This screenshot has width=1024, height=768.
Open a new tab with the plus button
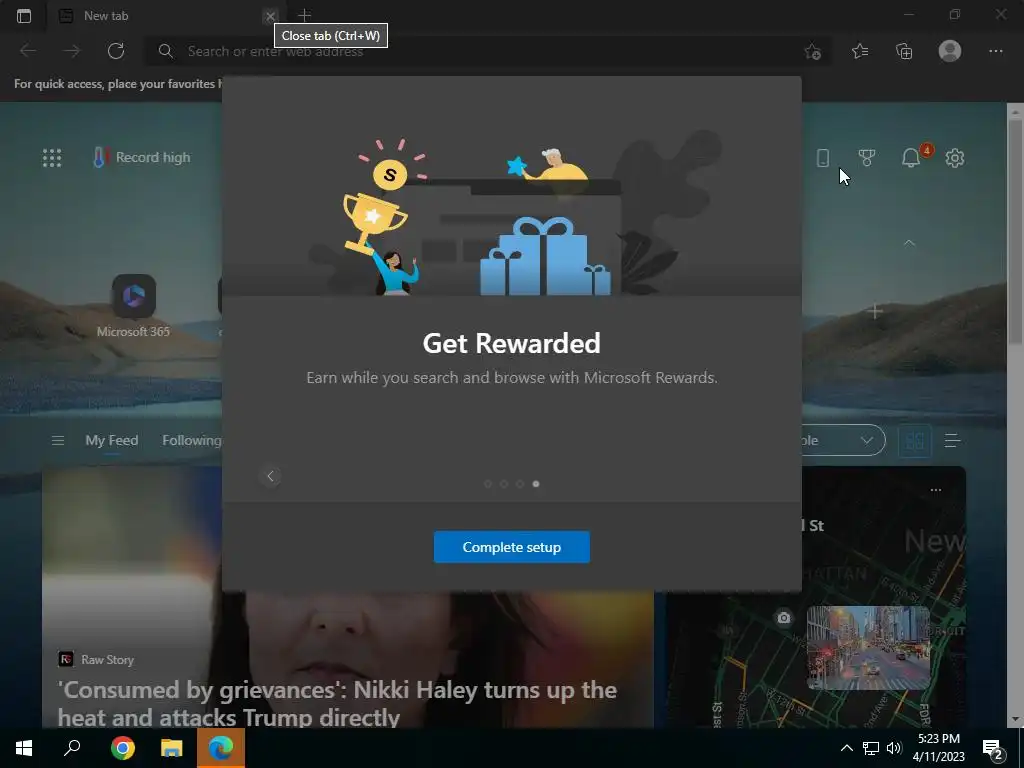304,15
